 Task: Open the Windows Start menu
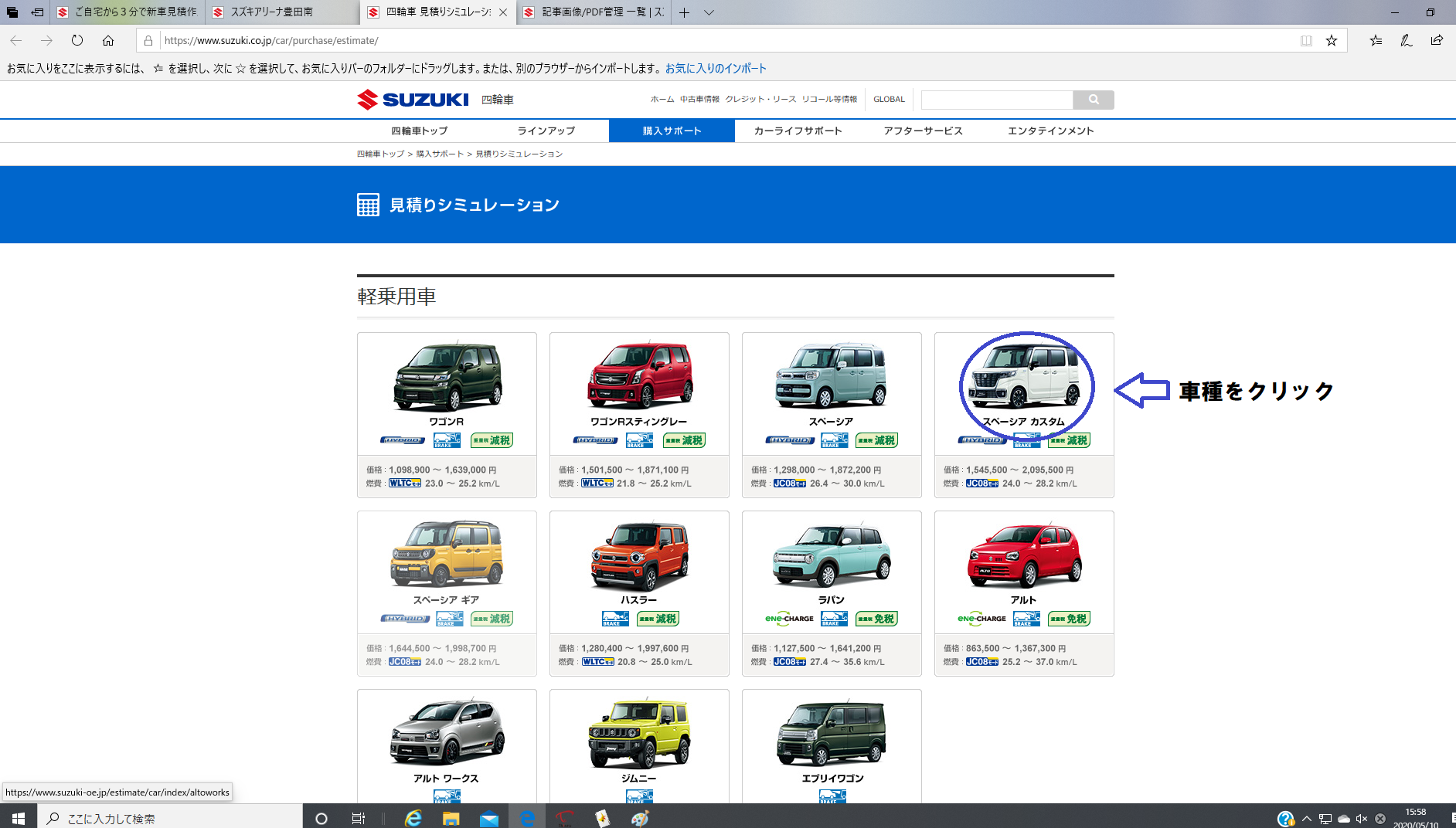click(19, 818)
